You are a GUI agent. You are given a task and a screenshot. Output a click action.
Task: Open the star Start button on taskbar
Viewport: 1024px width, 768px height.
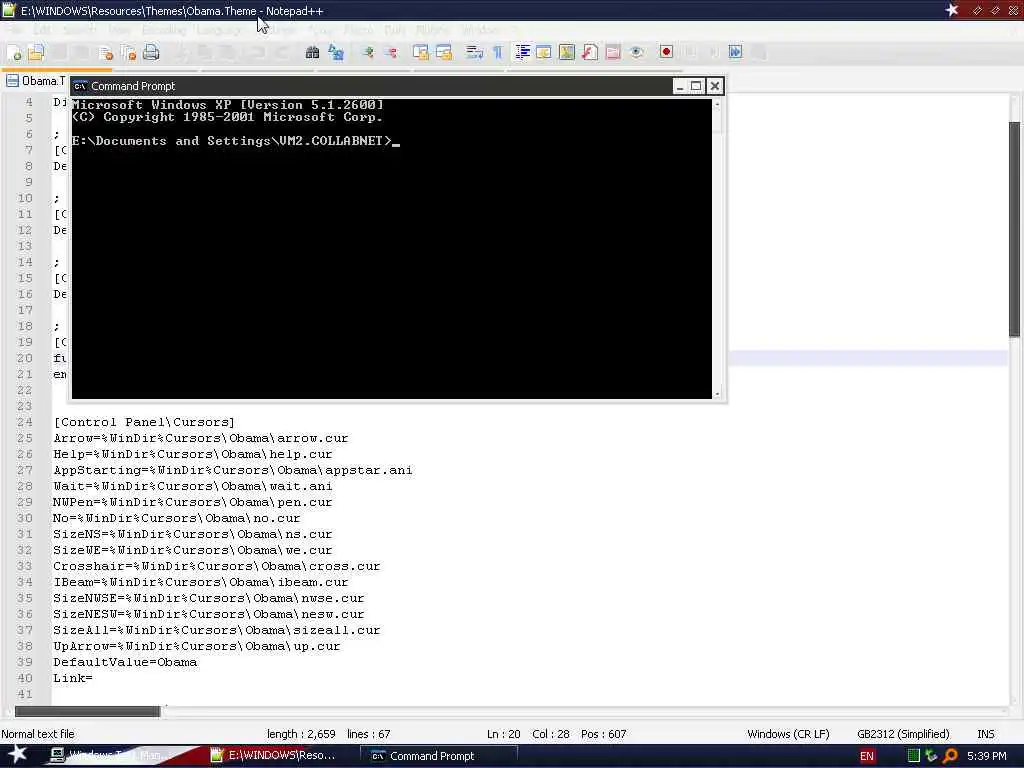16,755
